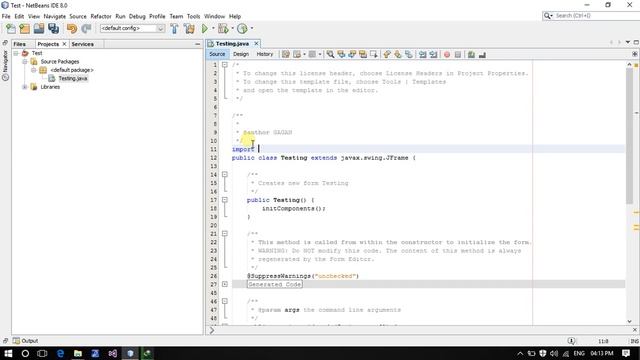Click the New File toolbar icon
The width and height of the screenshot is (640, 360).
[x=11, y=28]
